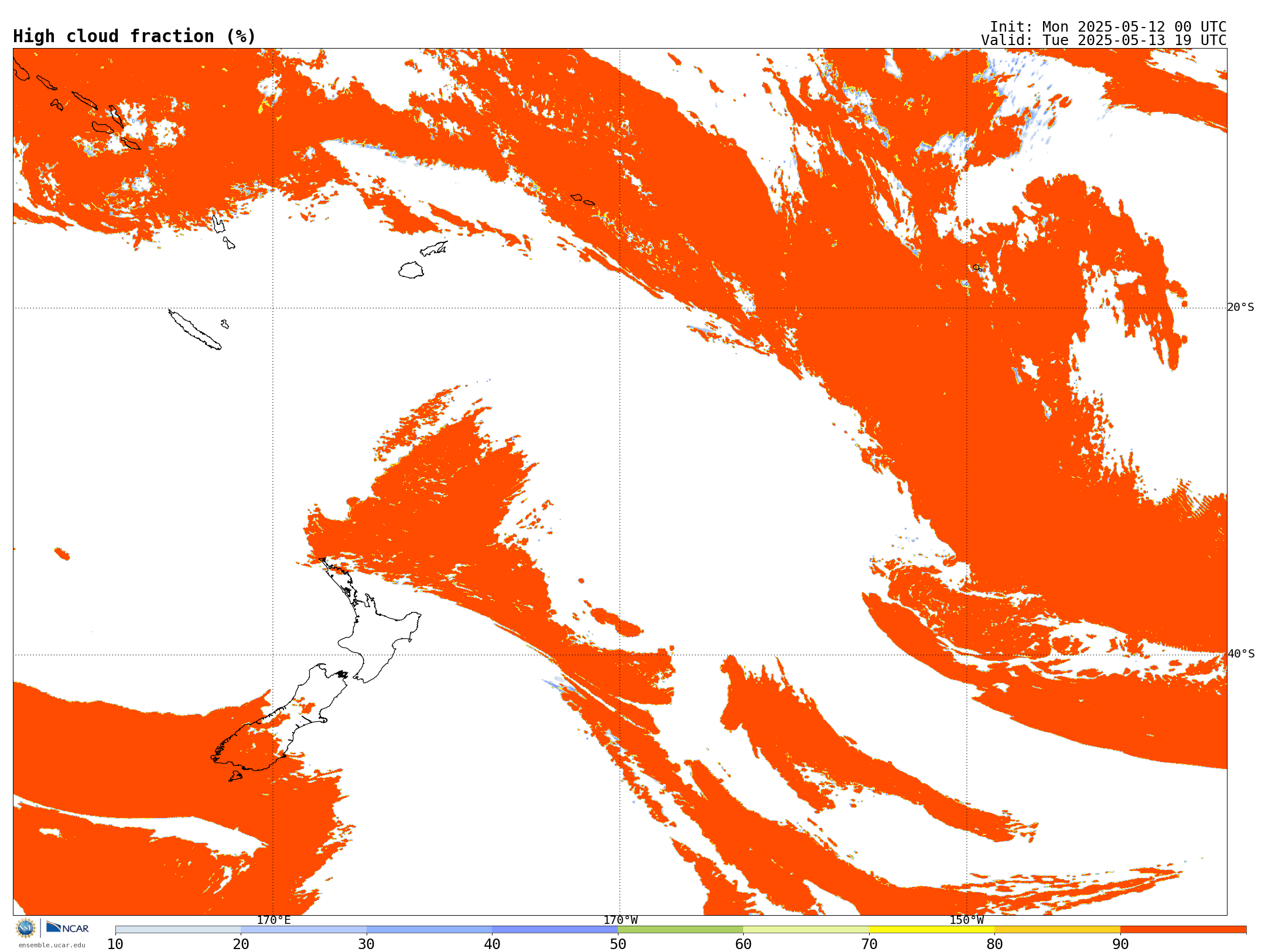The image size is (1265, 952).
Task: Click the colorbar tick label 50
Action: [x=618, y=944]
